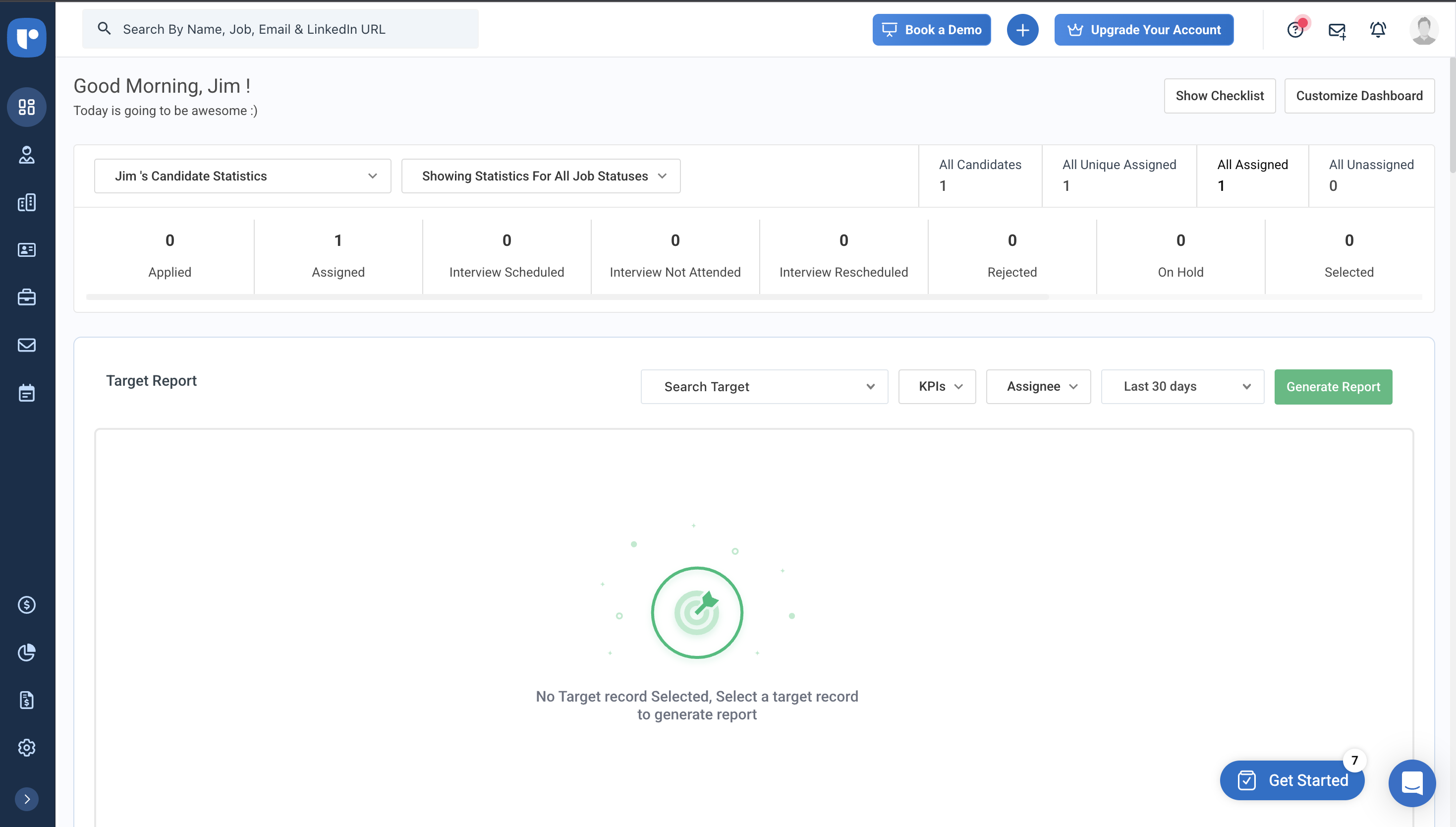Check the notifications bell icon
The height and width of the screenshot is (827, 1456).
(1378, 30)
